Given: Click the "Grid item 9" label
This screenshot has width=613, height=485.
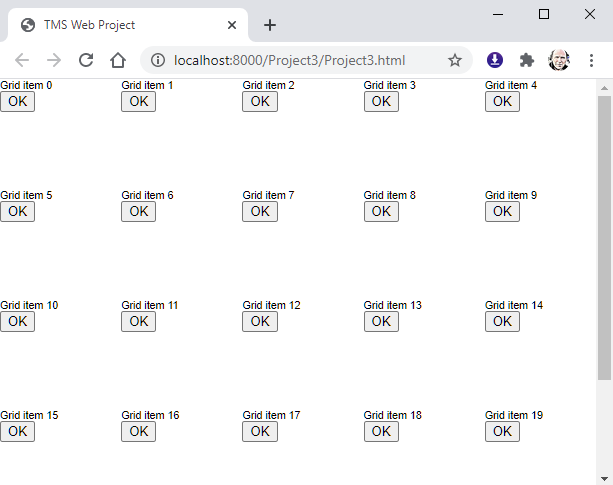Looking at the screenshot, I should tap(511, 195).
